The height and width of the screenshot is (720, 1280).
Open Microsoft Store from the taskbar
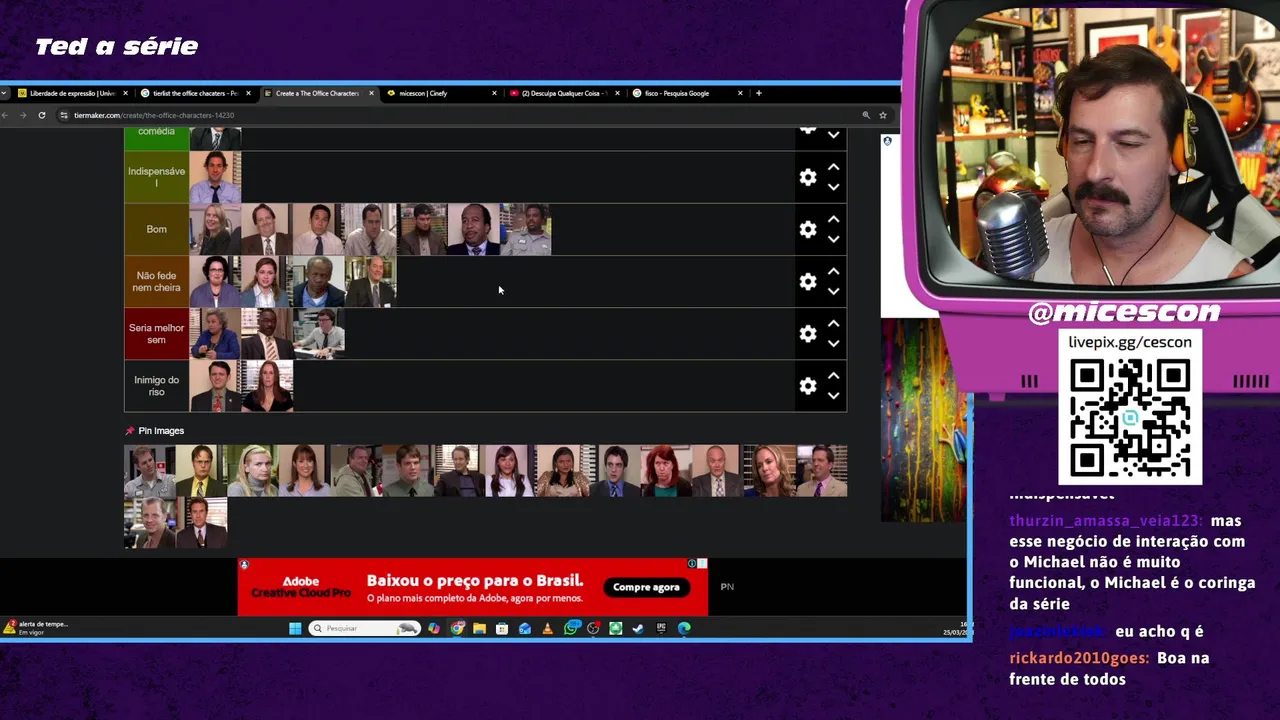tap(502, 628)
